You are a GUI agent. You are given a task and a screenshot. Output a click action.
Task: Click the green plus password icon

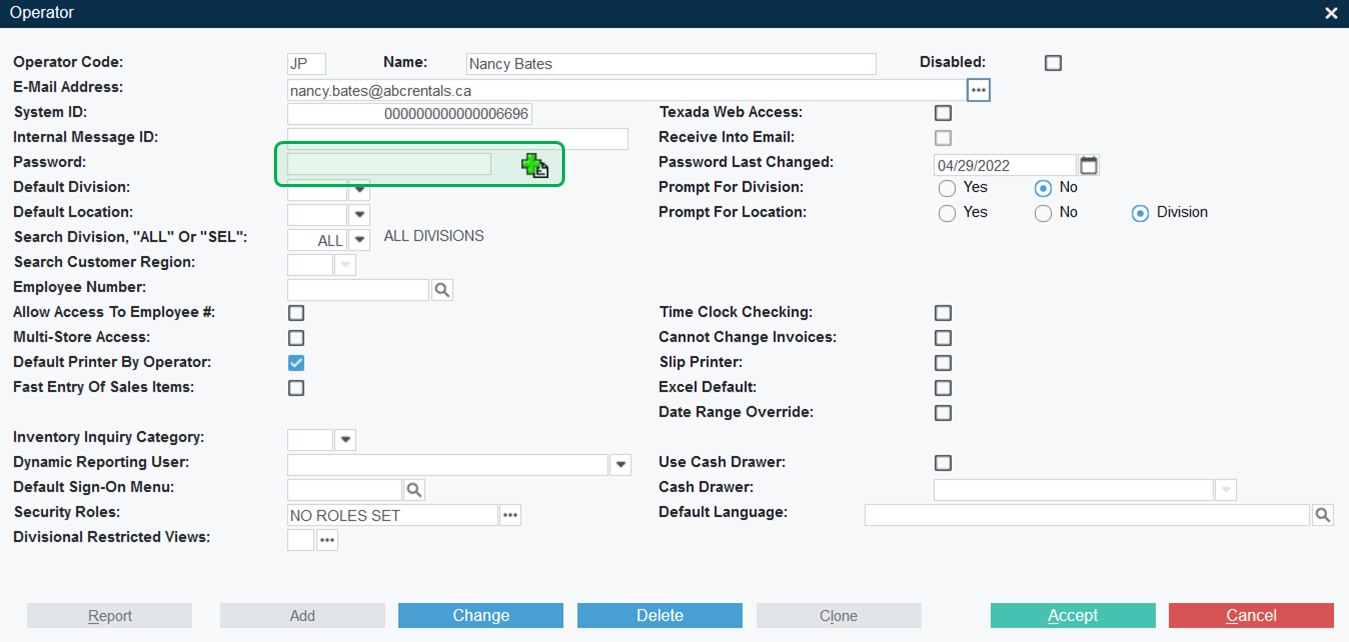[535, 165]
